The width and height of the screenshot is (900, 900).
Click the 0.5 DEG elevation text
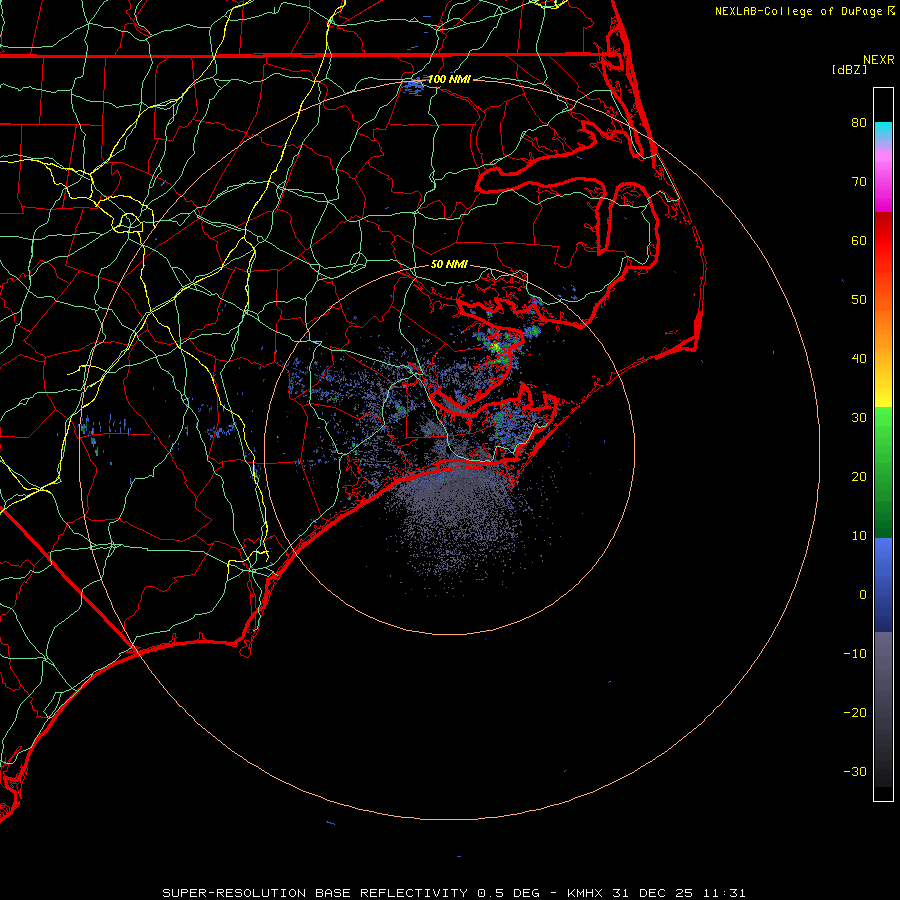508,893
